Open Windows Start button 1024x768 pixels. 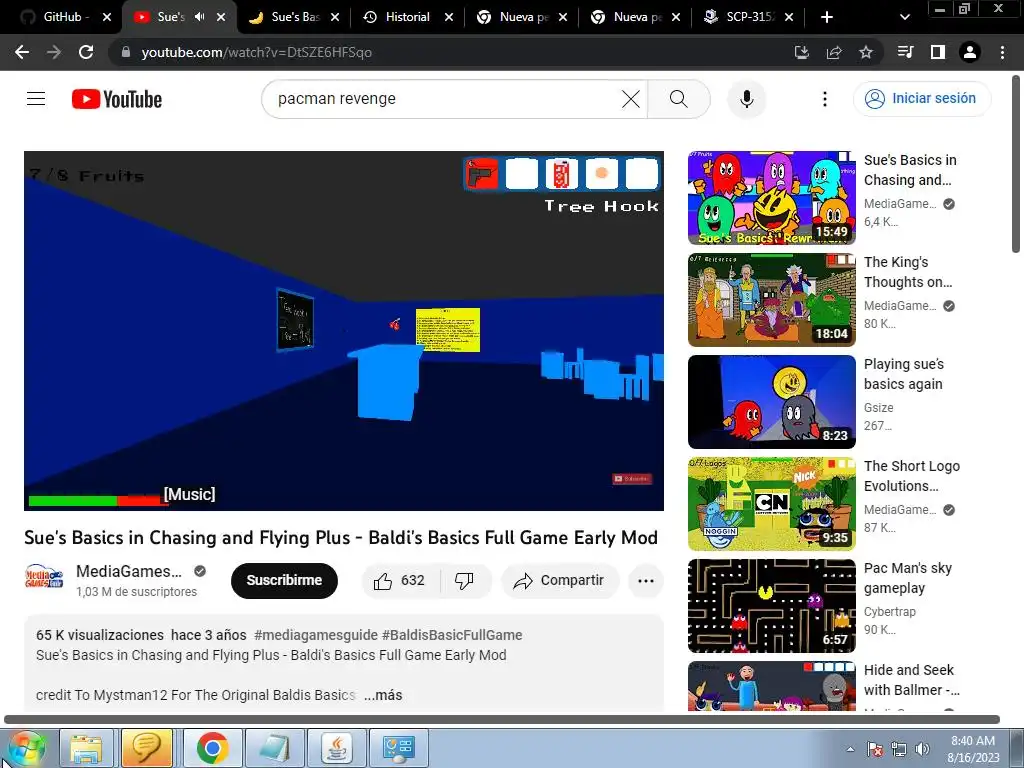click(25, 748)
